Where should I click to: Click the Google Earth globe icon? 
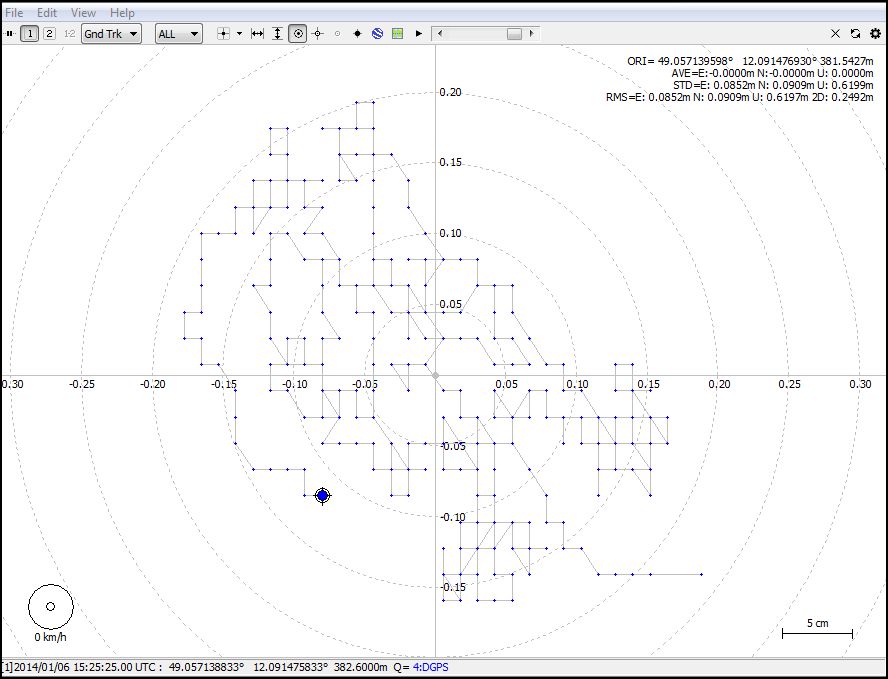point(378,34)
